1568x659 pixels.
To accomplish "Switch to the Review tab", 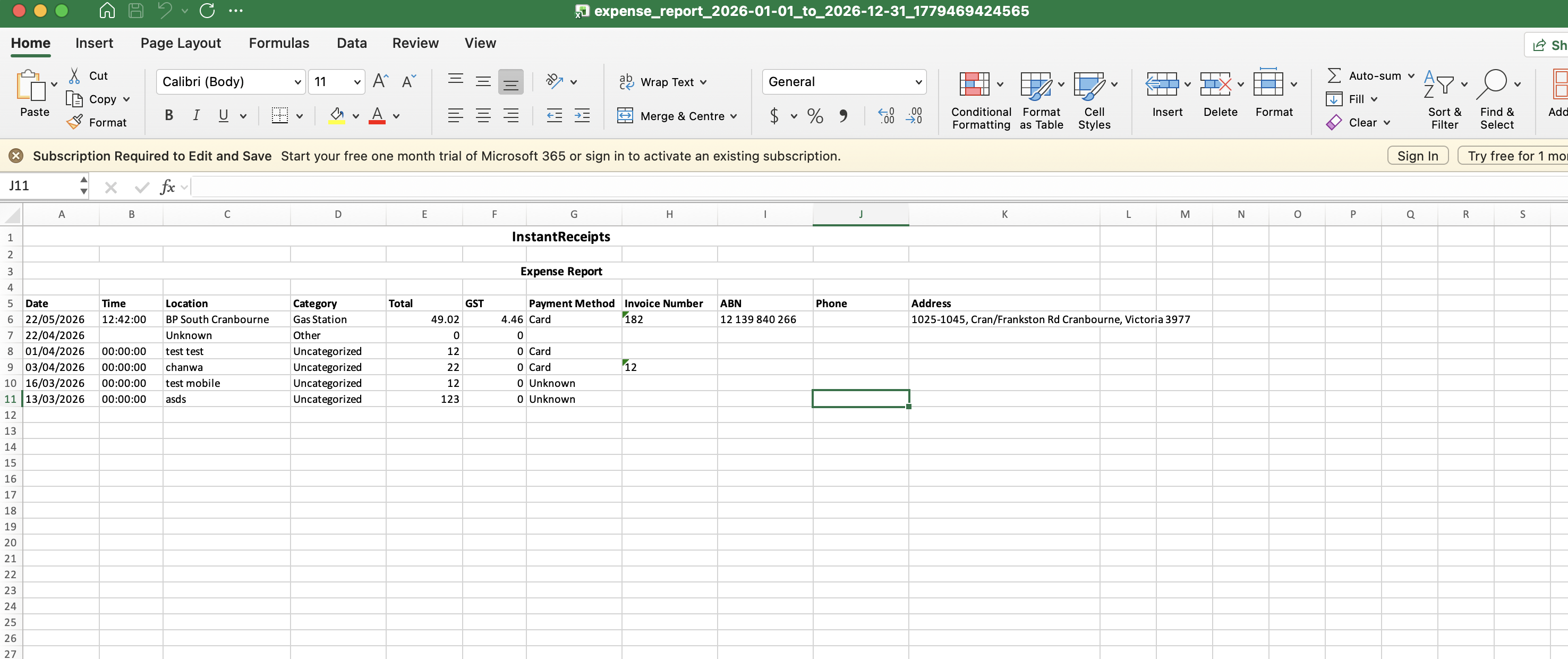I will (x=415, y=43).
